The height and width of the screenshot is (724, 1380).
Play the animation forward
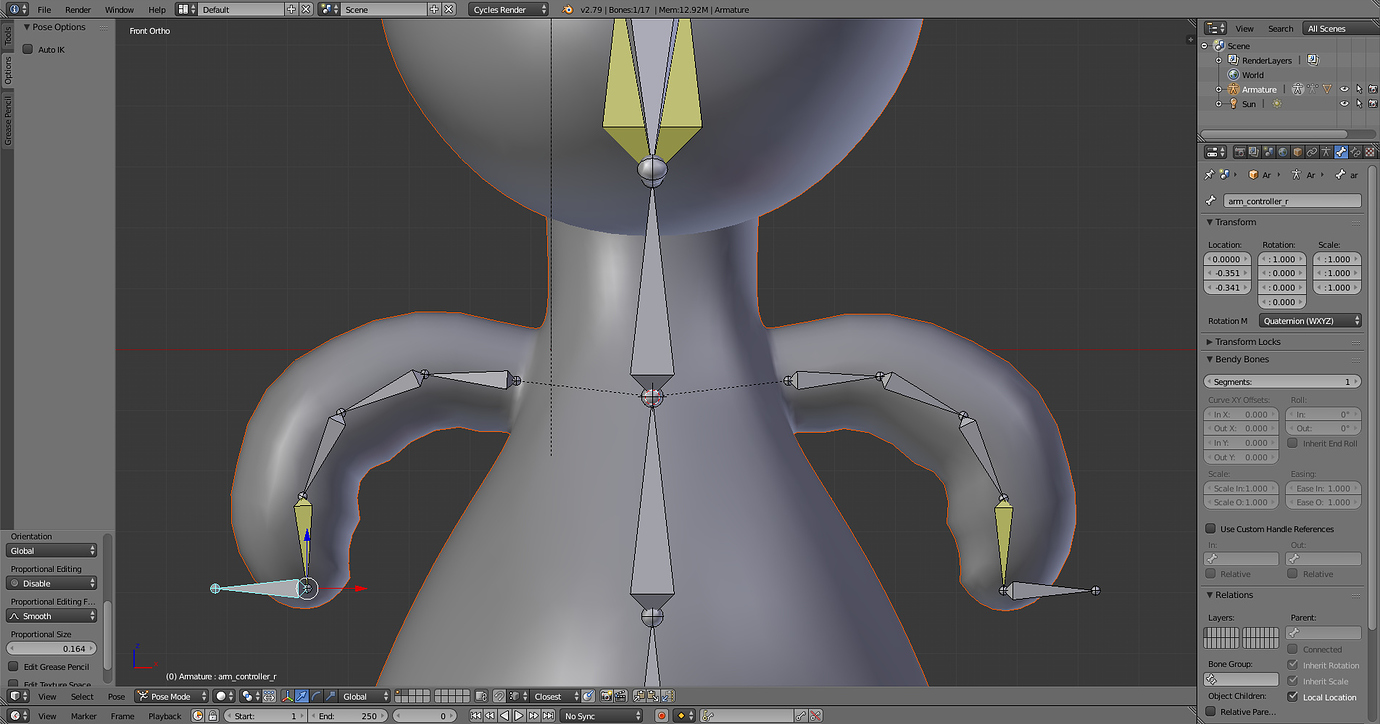[x=518, y=716]
